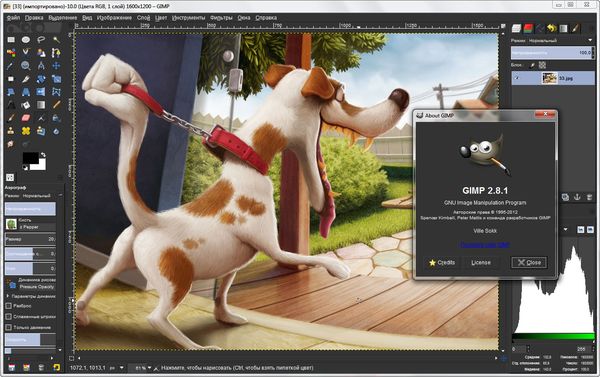Select the Heal bandage tool
This screenshot has height=377, width=600.
click(x=26, y=131)
